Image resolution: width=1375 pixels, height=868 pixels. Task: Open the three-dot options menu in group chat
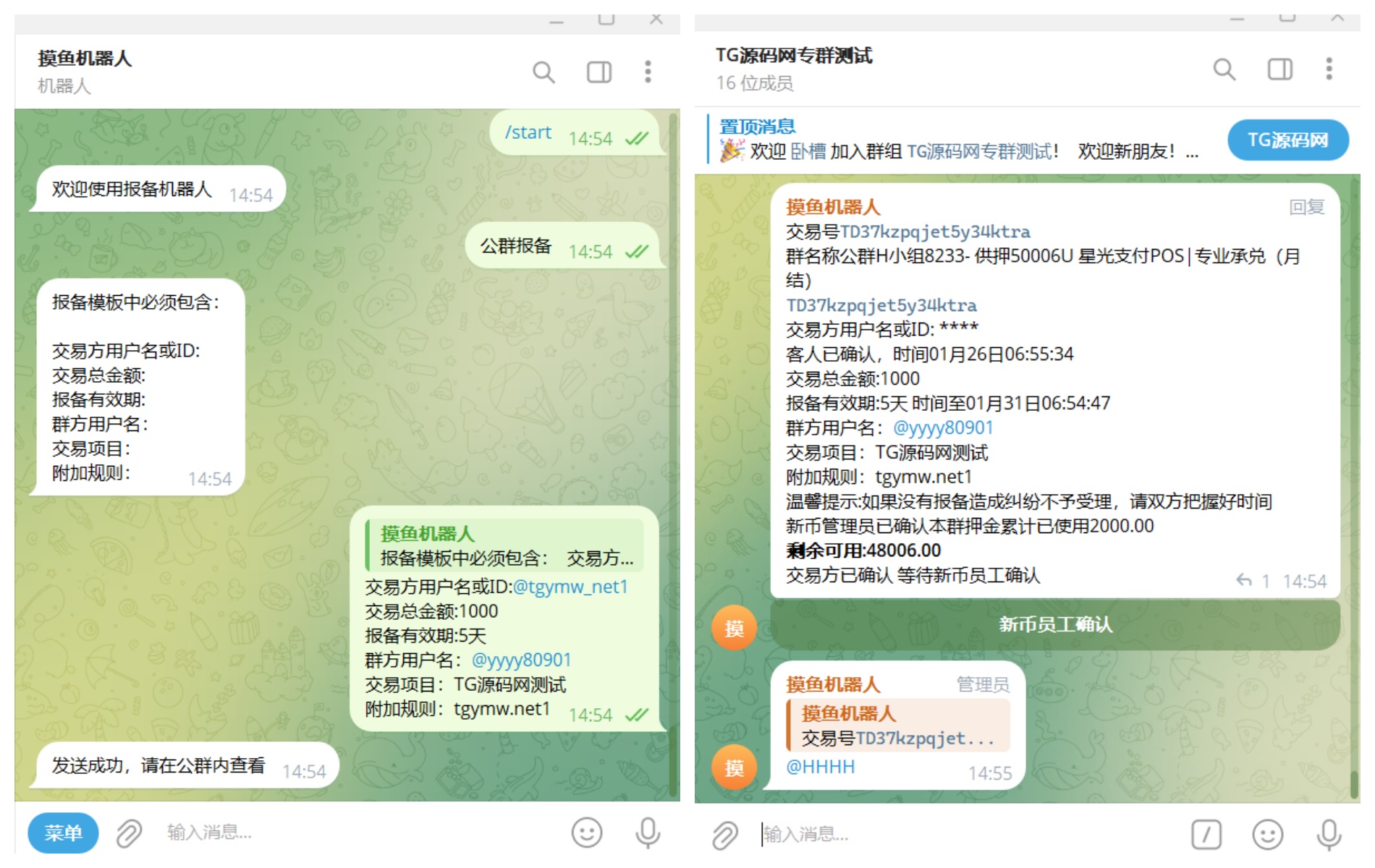[x=1329, y=70]
